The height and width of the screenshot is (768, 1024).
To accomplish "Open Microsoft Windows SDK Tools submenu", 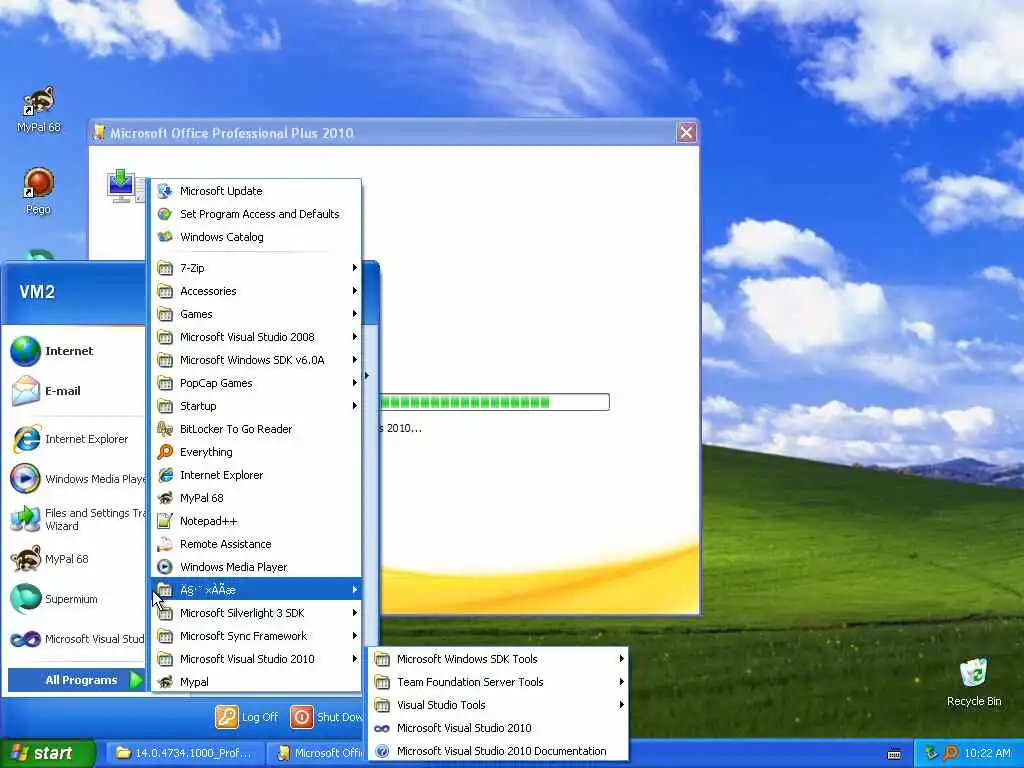I will [498, 659].
